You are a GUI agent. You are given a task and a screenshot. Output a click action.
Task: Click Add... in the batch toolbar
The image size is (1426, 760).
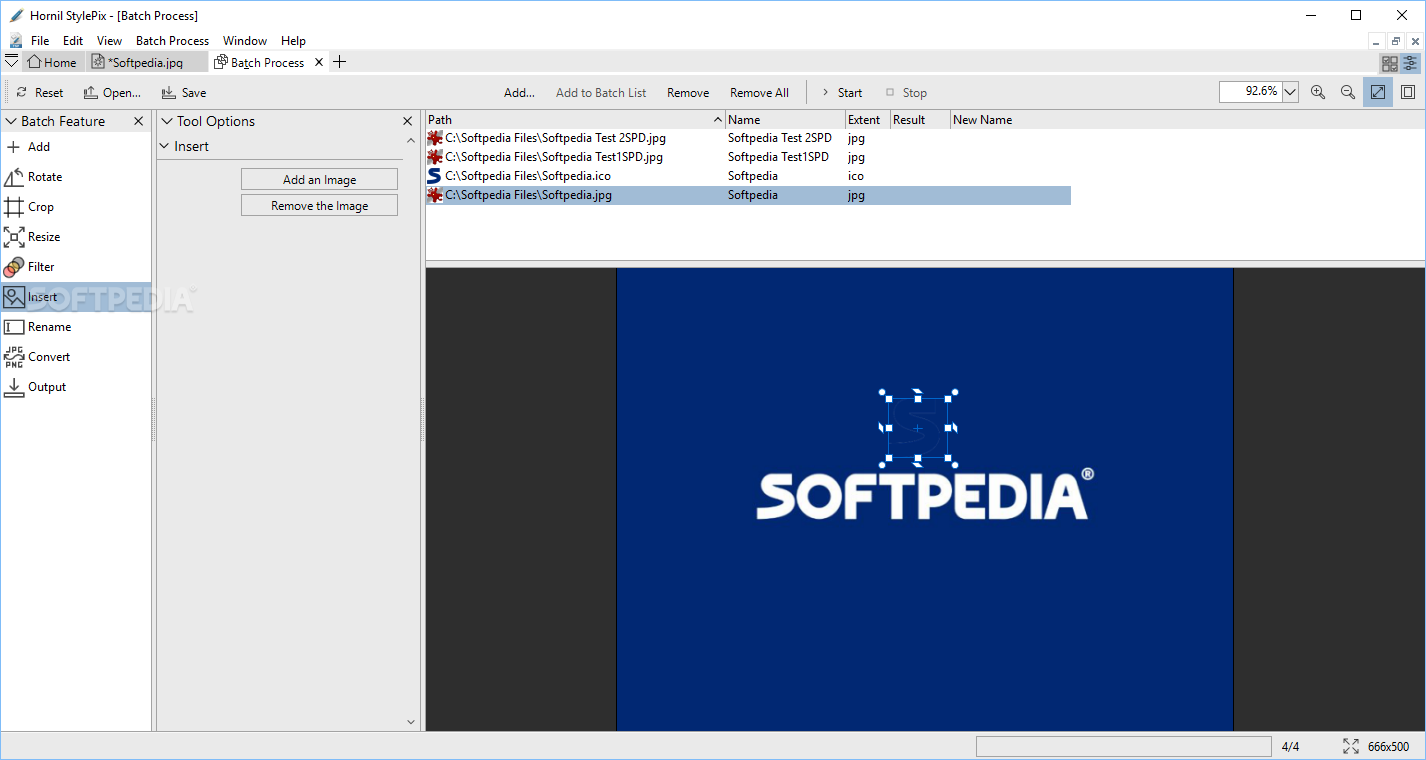pos(519,93)
